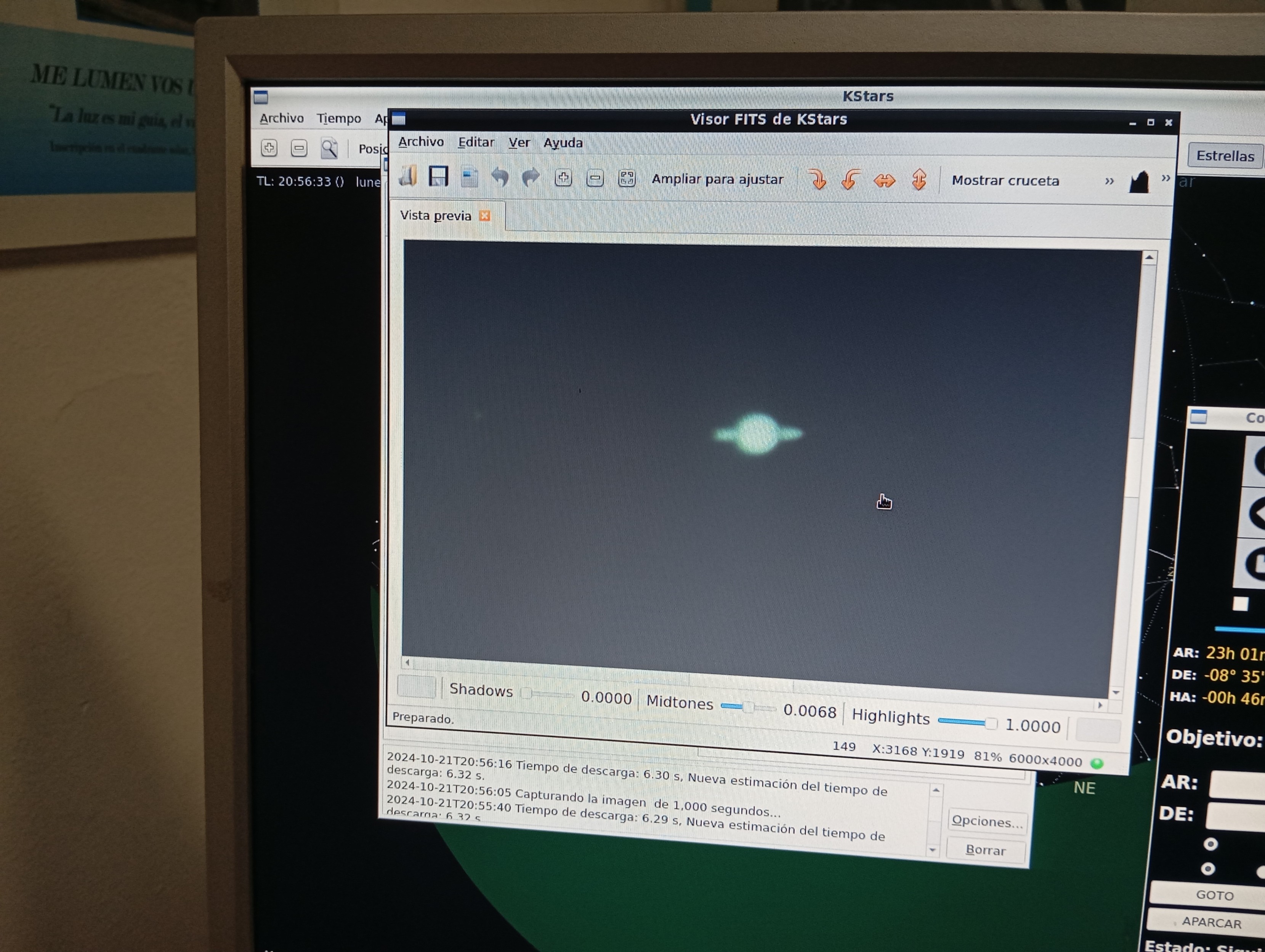Click the Estrellas button in KStars
The height and width of the screenshot is (952, 1265).
[1225, 155]
